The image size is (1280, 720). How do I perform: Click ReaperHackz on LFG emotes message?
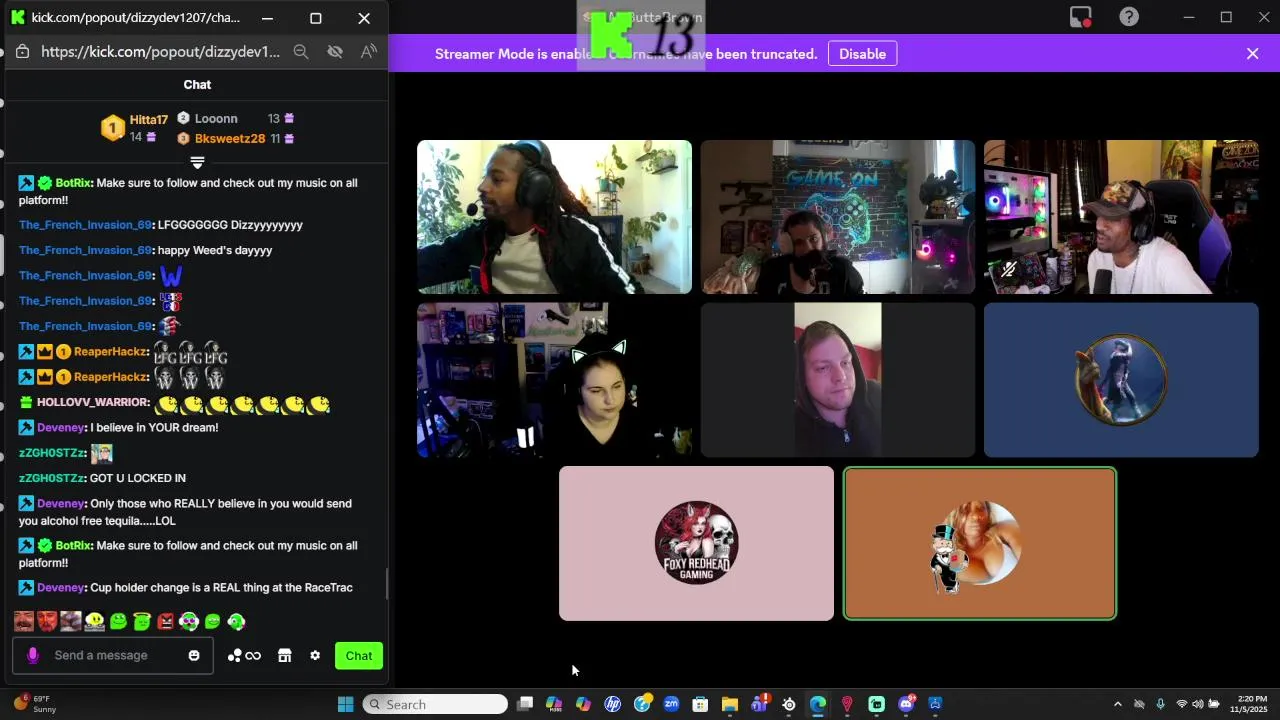click(111, 351)
